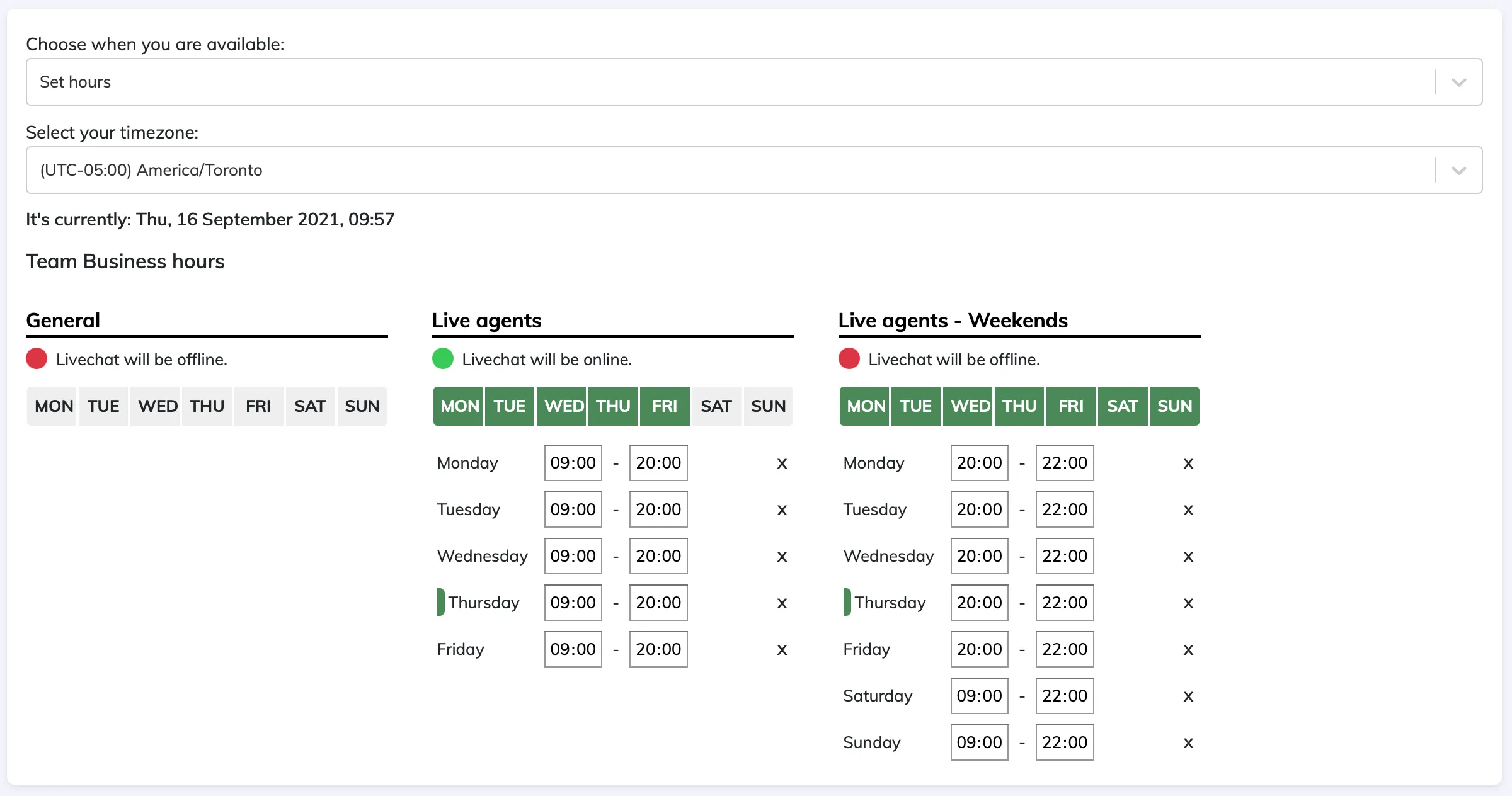The height and width of the screenshot is (796, 1512).
Task: Click the Live agents section heading
Action: [x=486, y=321]
